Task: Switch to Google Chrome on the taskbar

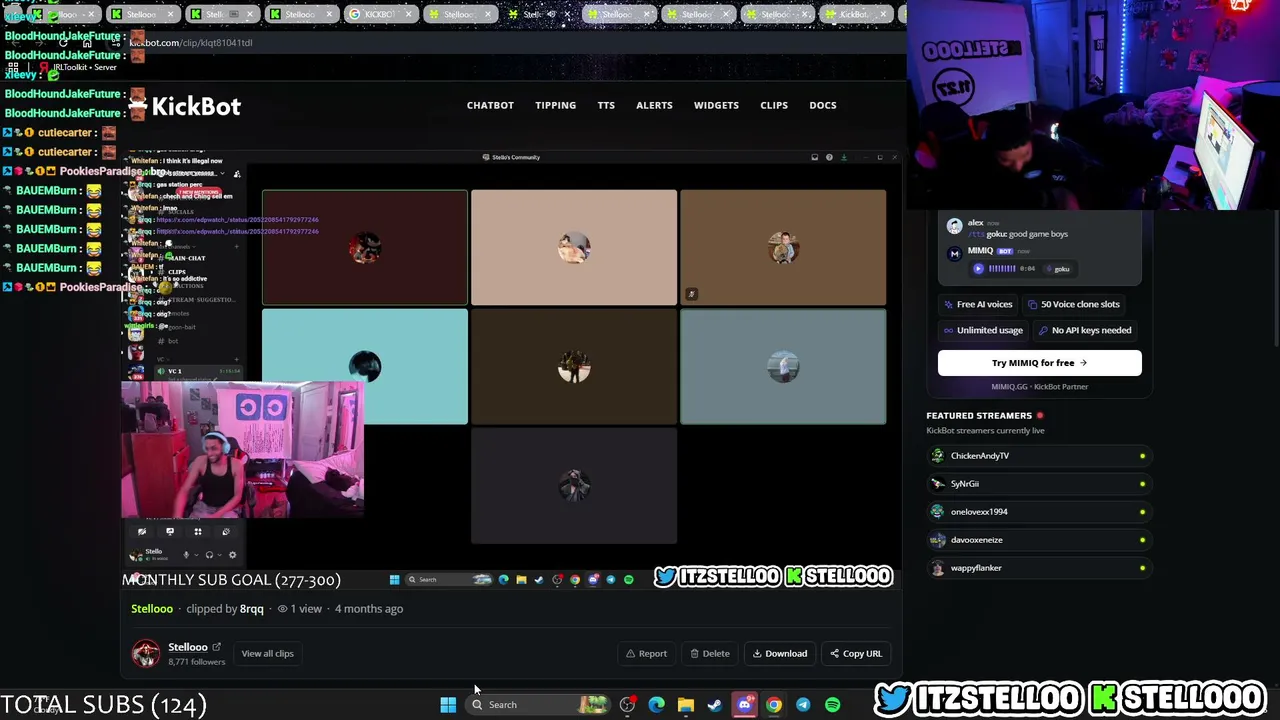Action: (x=774, y=705)
